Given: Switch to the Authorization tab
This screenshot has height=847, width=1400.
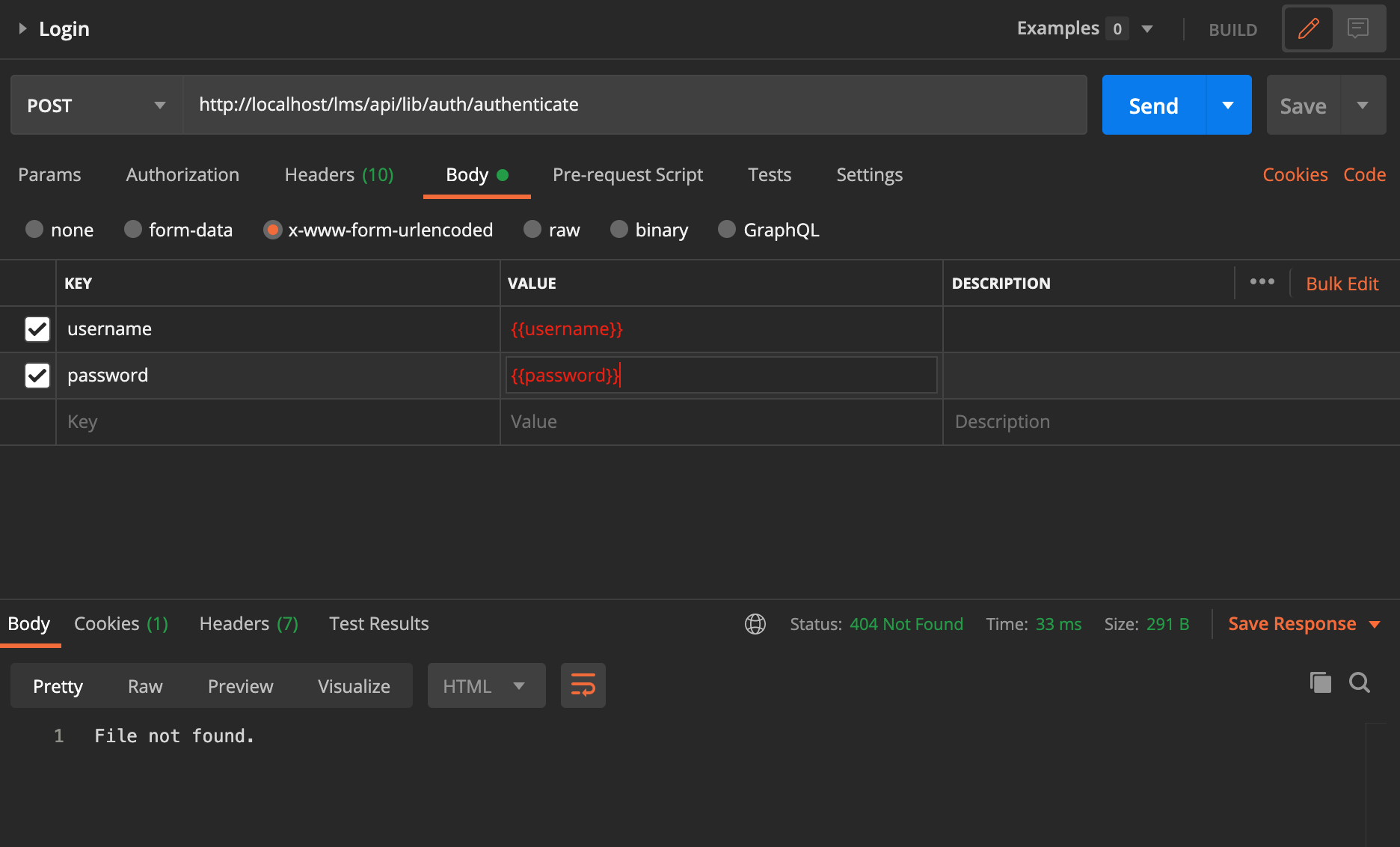Looking at the screenshot, I should (182, 175).
